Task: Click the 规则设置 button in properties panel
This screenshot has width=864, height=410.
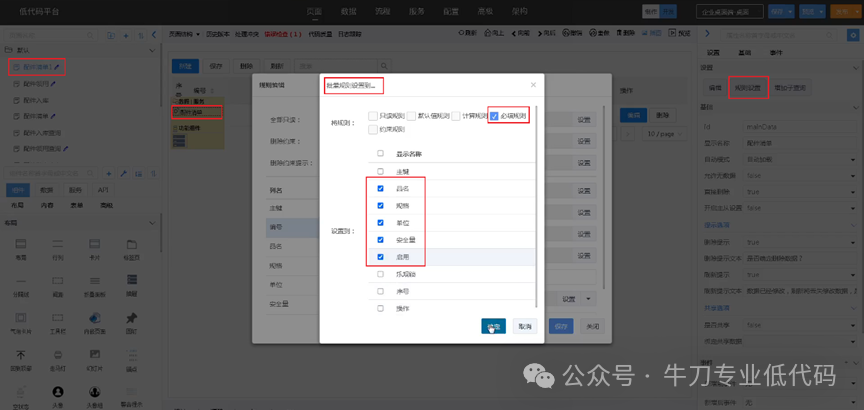Action: (x=748, y=88)
